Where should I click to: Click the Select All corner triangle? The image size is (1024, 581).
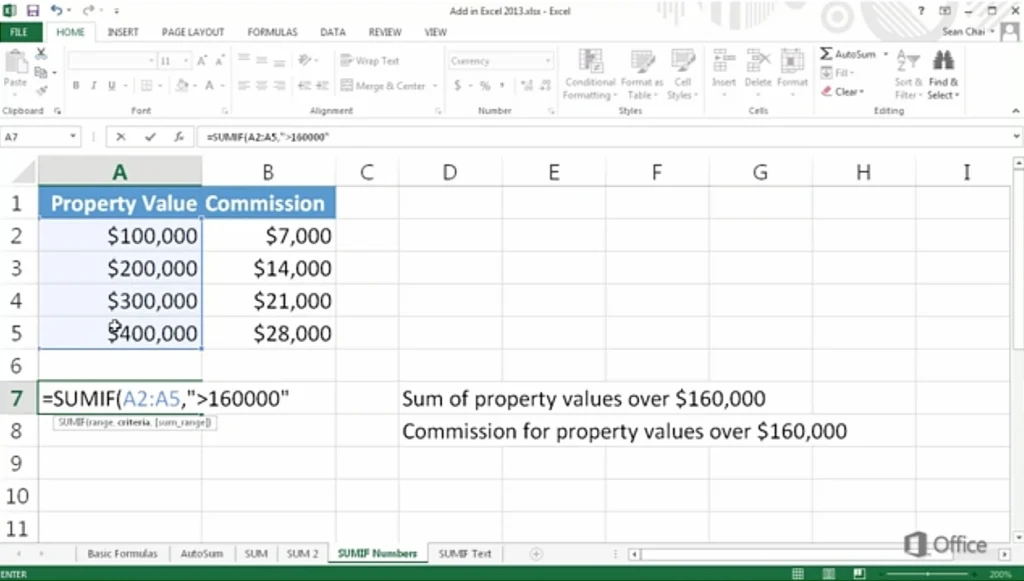click(x=24, y=172)
